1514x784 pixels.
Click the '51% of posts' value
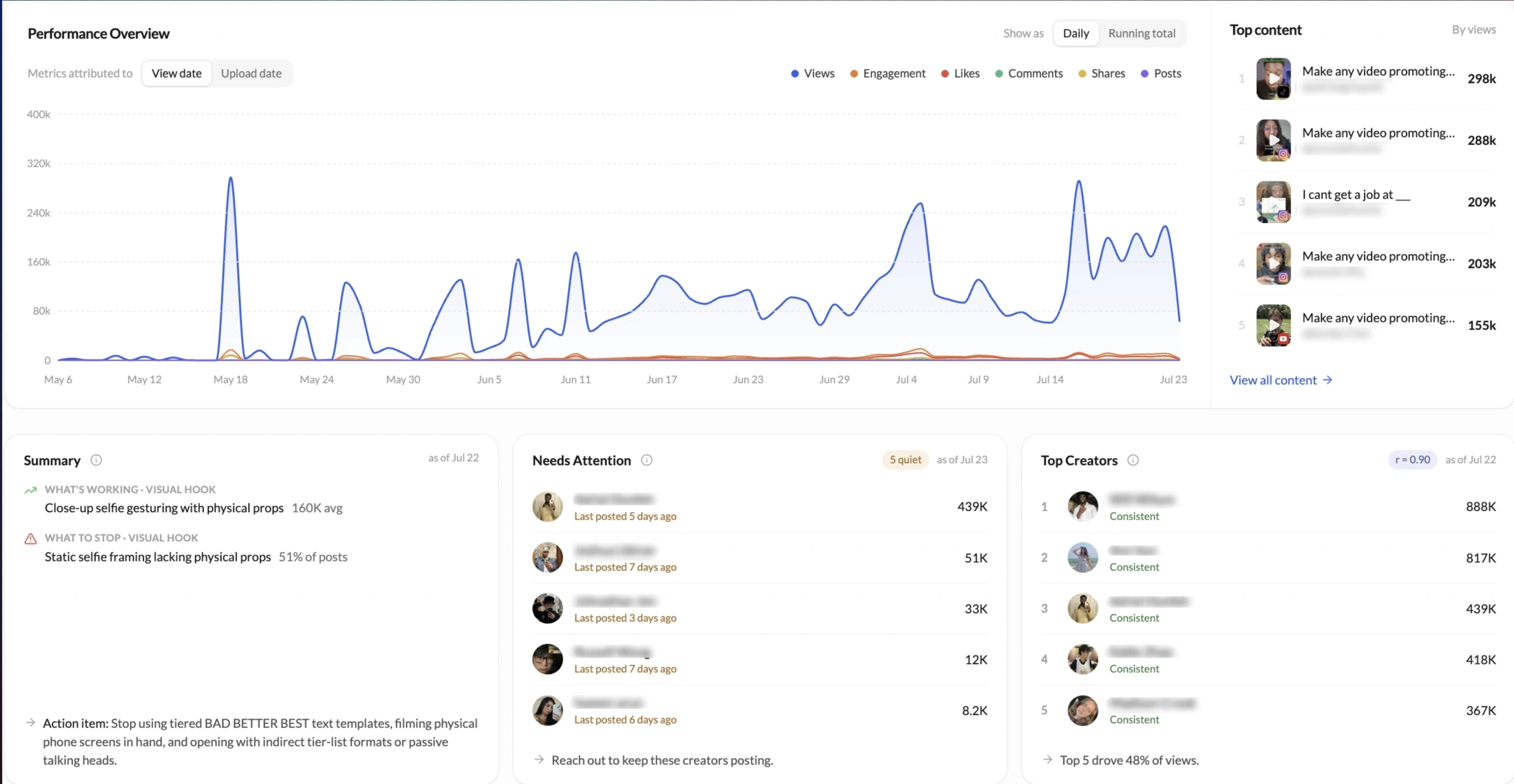313,556
